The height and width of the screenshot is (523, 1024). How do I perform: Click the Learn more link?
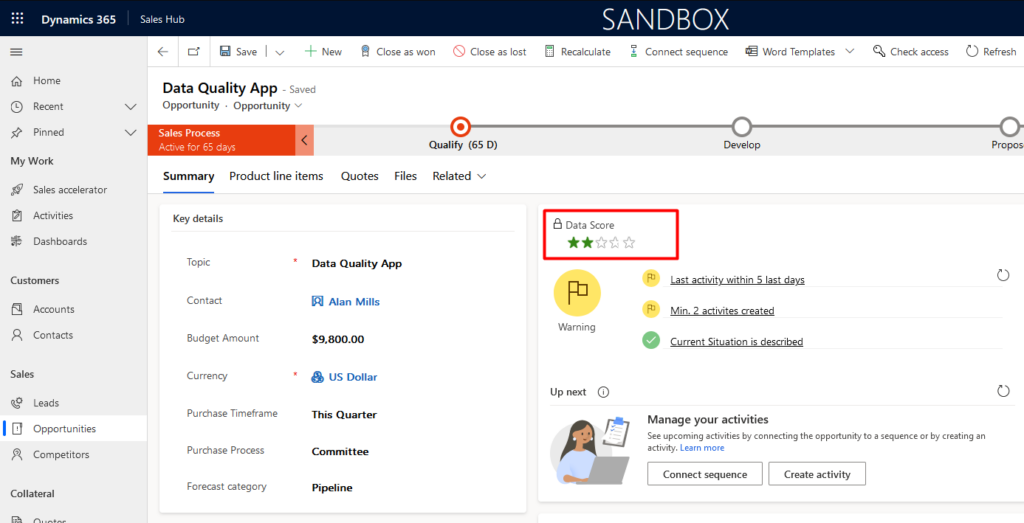click(702, 448)
